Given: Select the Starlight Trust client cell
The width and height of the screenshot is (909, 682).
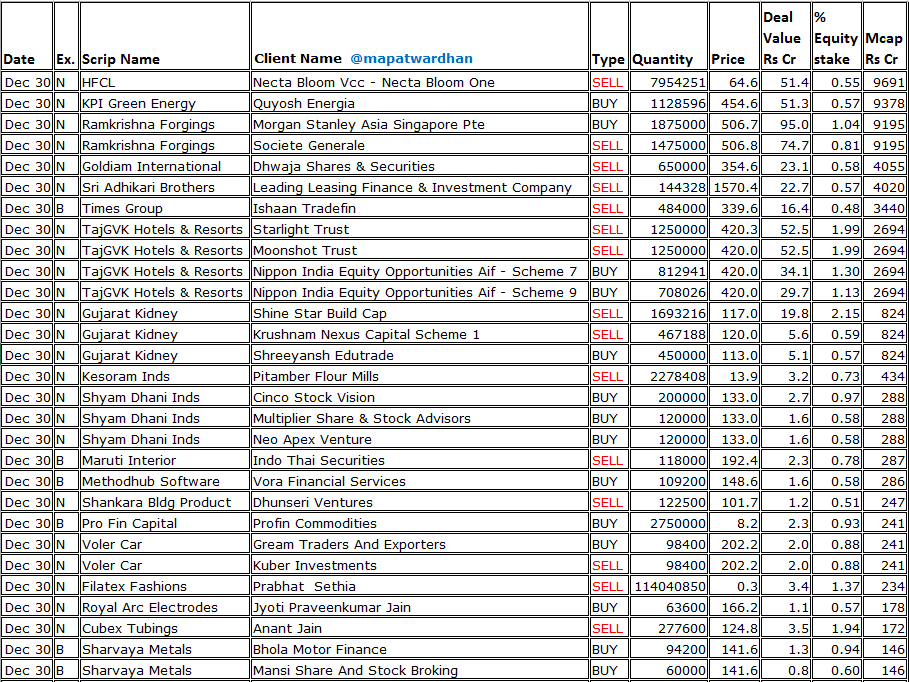Looking at the screenshot, I should 420,229.
